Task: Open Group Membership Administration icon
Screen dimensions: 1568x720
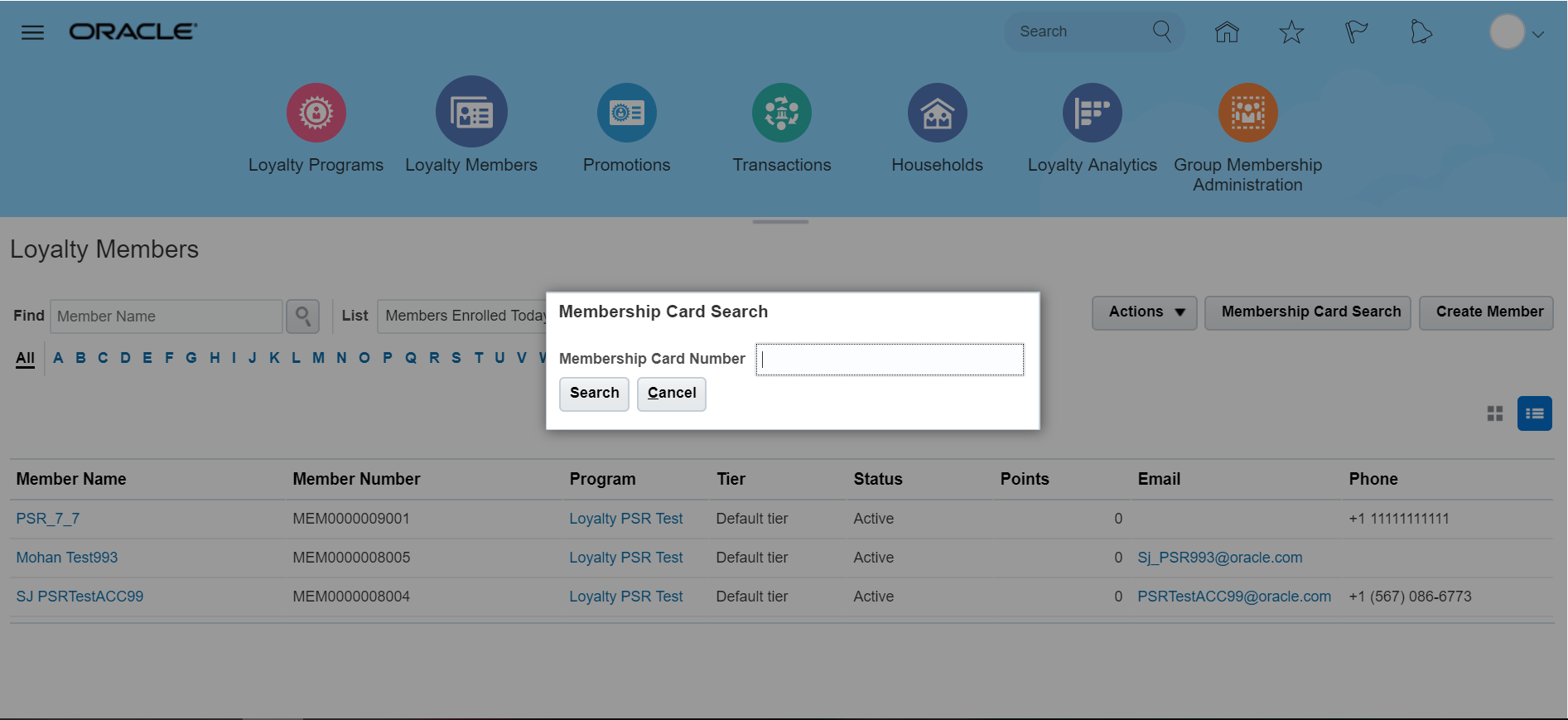Action: pyautogui.click(x=1248, y=113)
